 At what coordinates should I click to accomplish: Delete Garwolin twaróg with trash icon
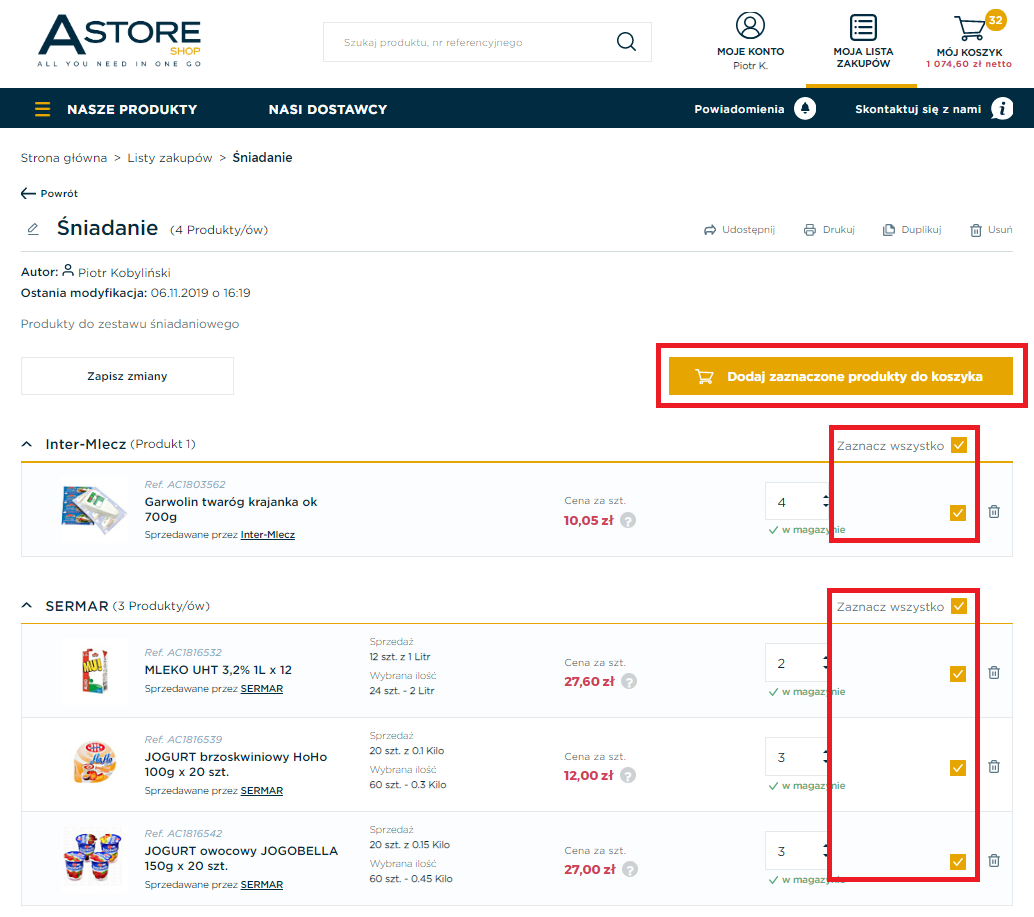pyautogui.click(x=994, y=512)
